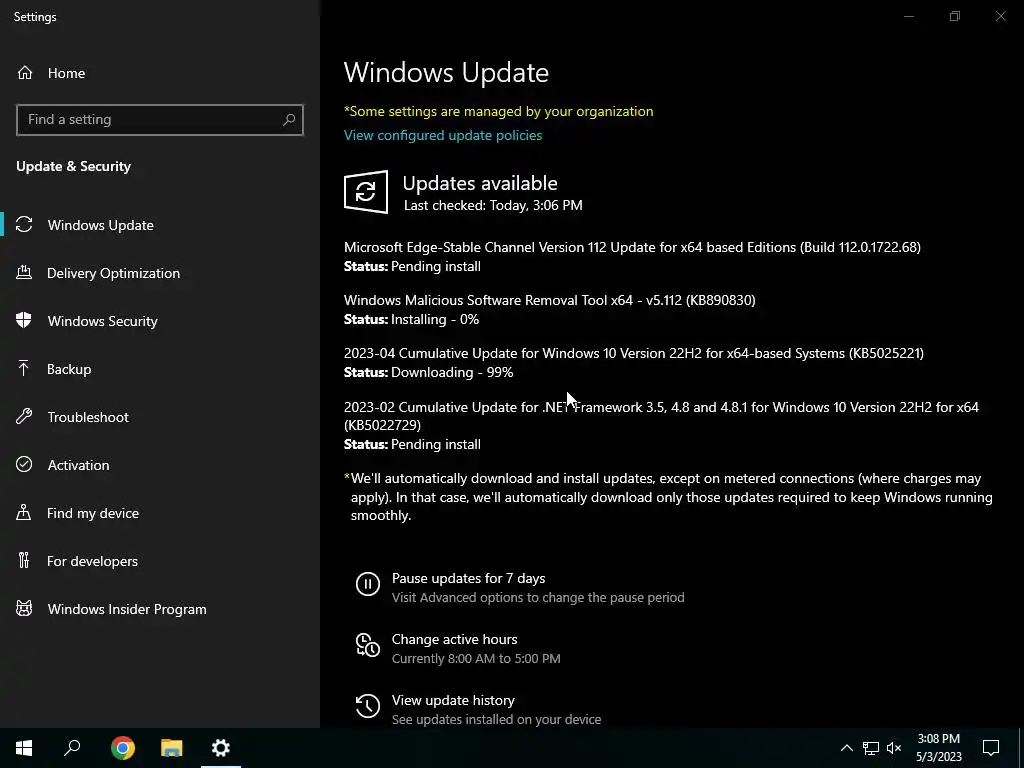Viewport: 1024px width, 768px height.
Task: Open View update history
Action: [453, 700]
